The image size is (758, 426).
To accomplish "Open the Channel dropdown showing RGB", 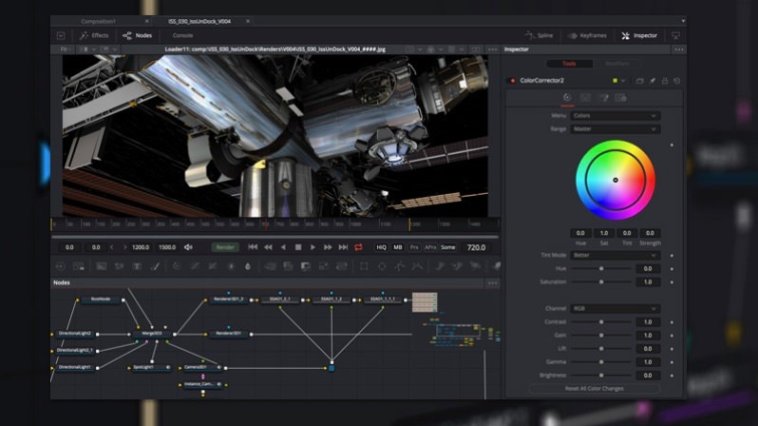I will [x=615, y=308].
